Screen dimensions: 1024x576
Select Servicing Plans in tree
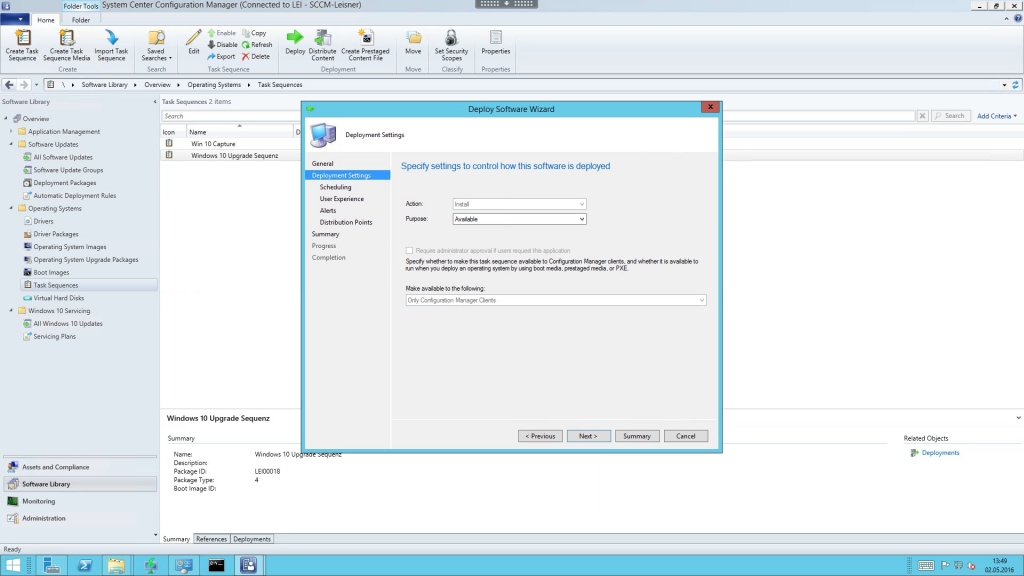point(54,336)
